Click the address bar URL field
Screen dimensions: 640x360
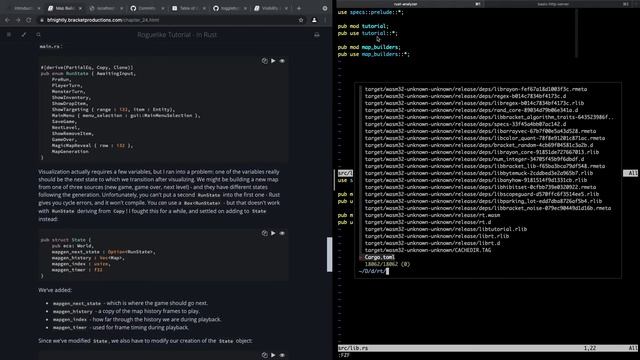point(171,20)
